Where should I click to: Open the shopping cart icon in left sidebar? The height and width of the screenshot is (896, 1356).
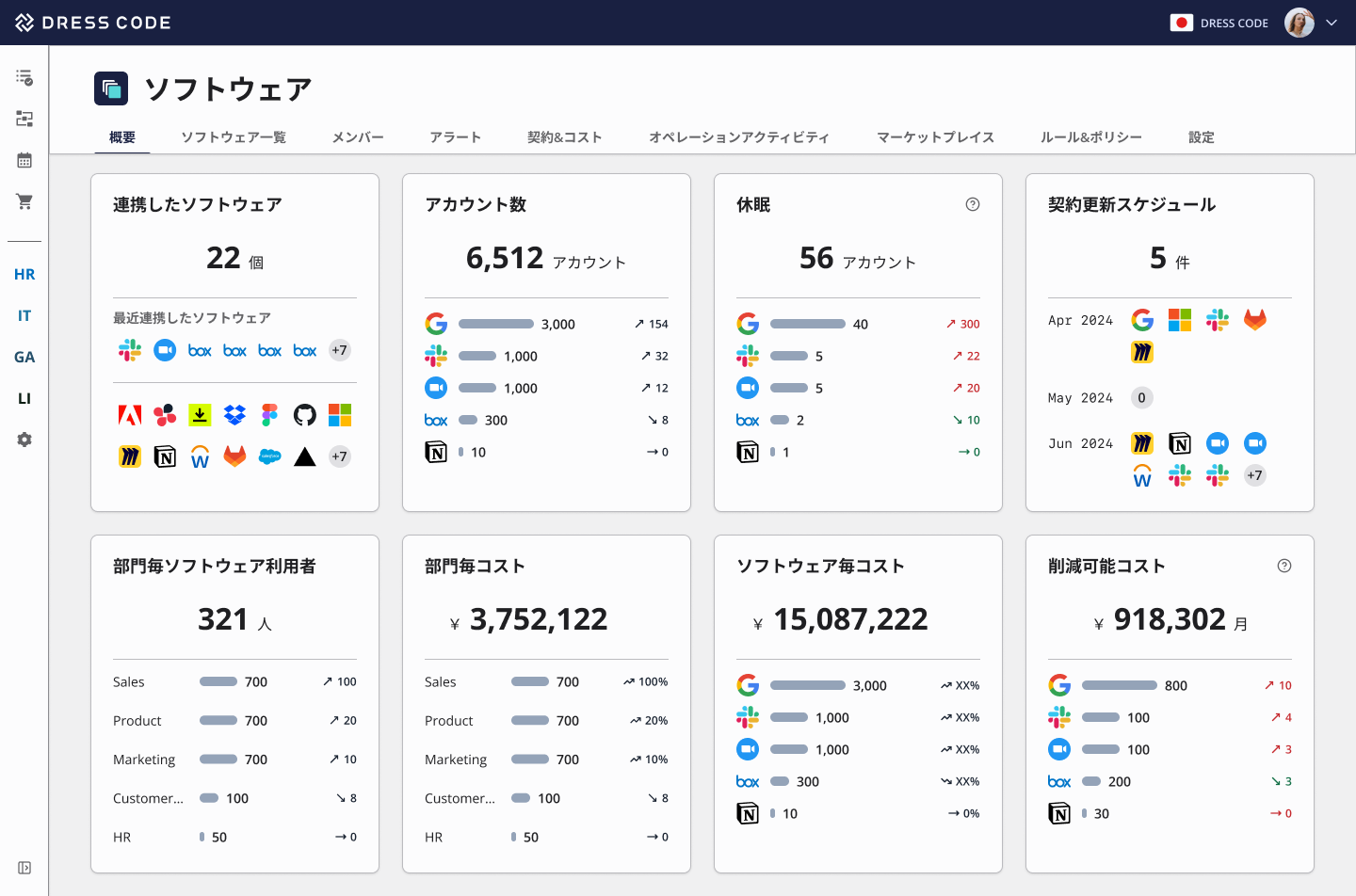click(24, 201)
